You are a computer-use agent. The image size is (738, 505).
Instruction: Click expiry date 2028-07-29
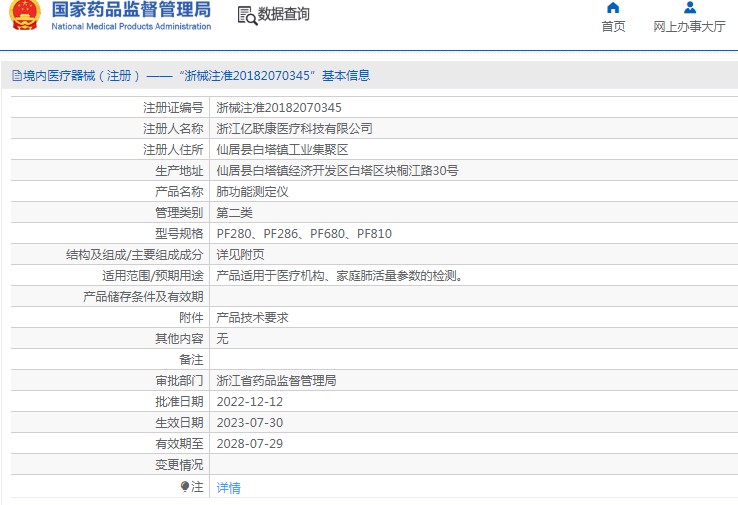pyautogui.click(x=249, y=443)
